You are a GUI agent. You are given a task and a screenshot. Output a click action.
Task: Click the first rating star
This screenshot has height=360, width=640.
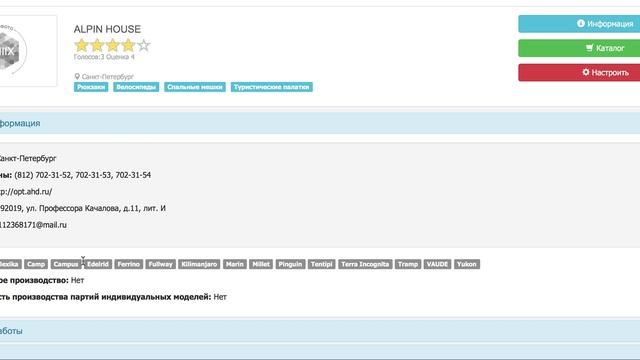pyautogui.click(x=82, y=45)
